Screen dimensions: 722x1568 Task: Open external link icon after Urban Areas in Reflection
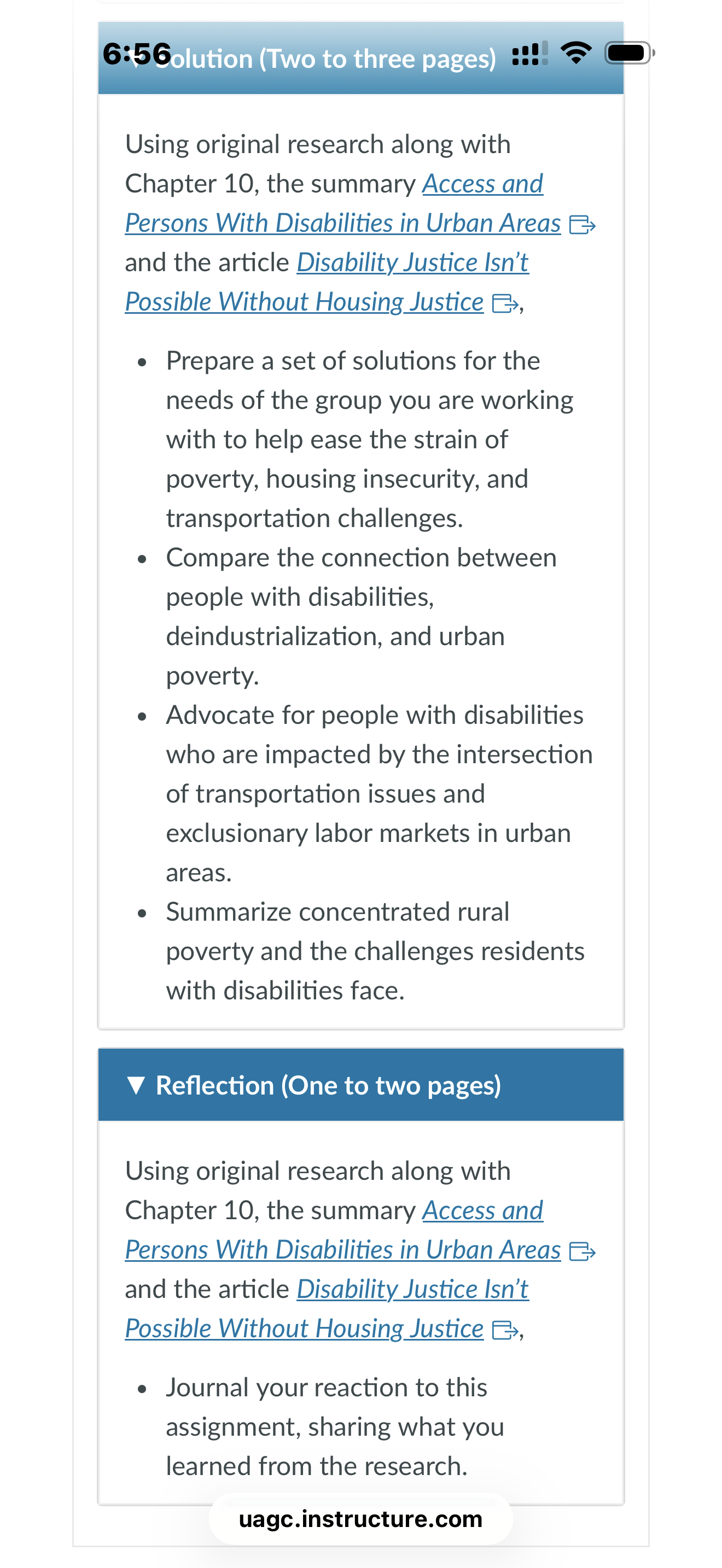(582, 1251)
